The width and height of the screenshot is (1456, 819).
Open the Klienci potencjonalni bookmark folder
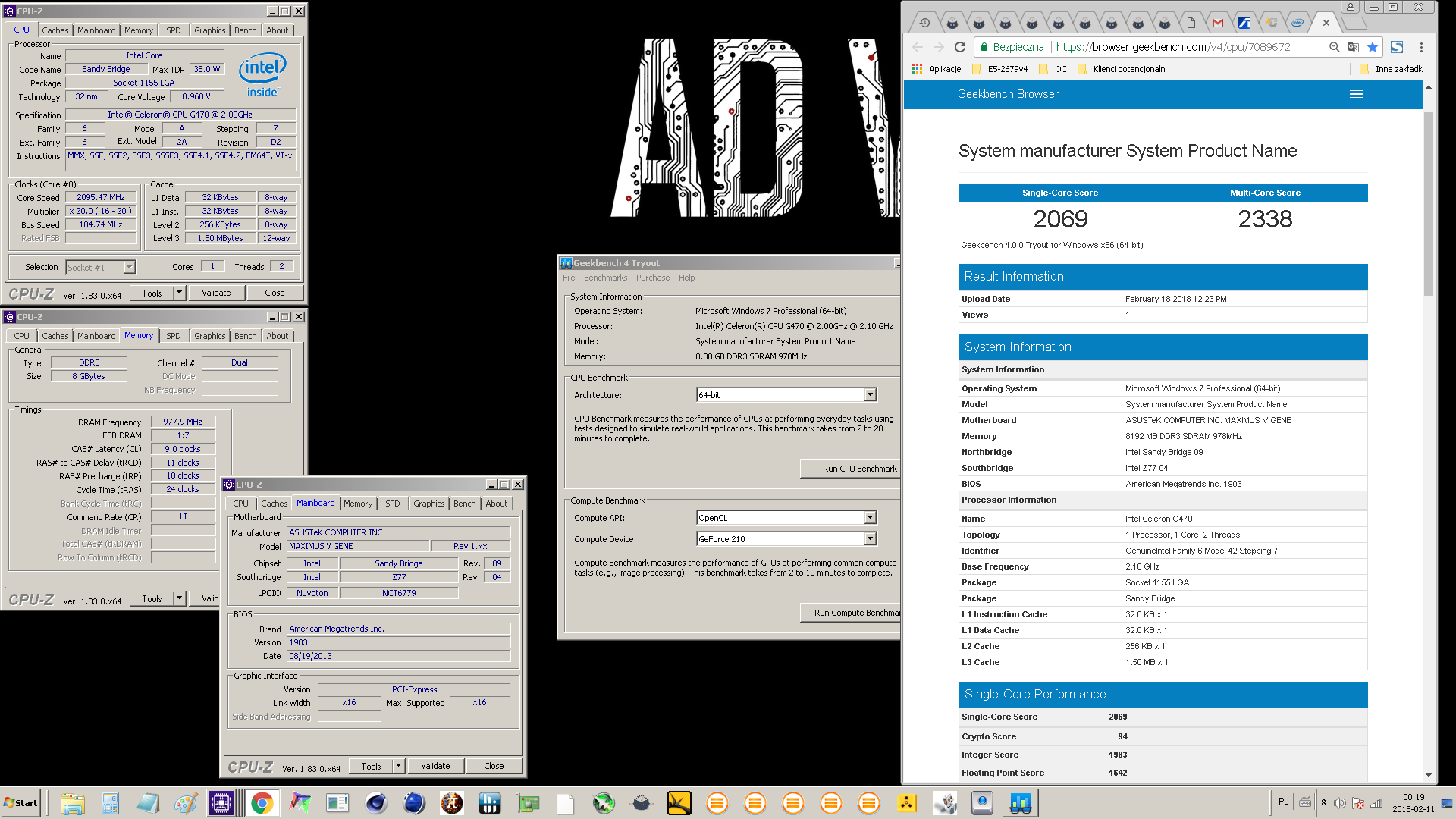point(1122,69)
